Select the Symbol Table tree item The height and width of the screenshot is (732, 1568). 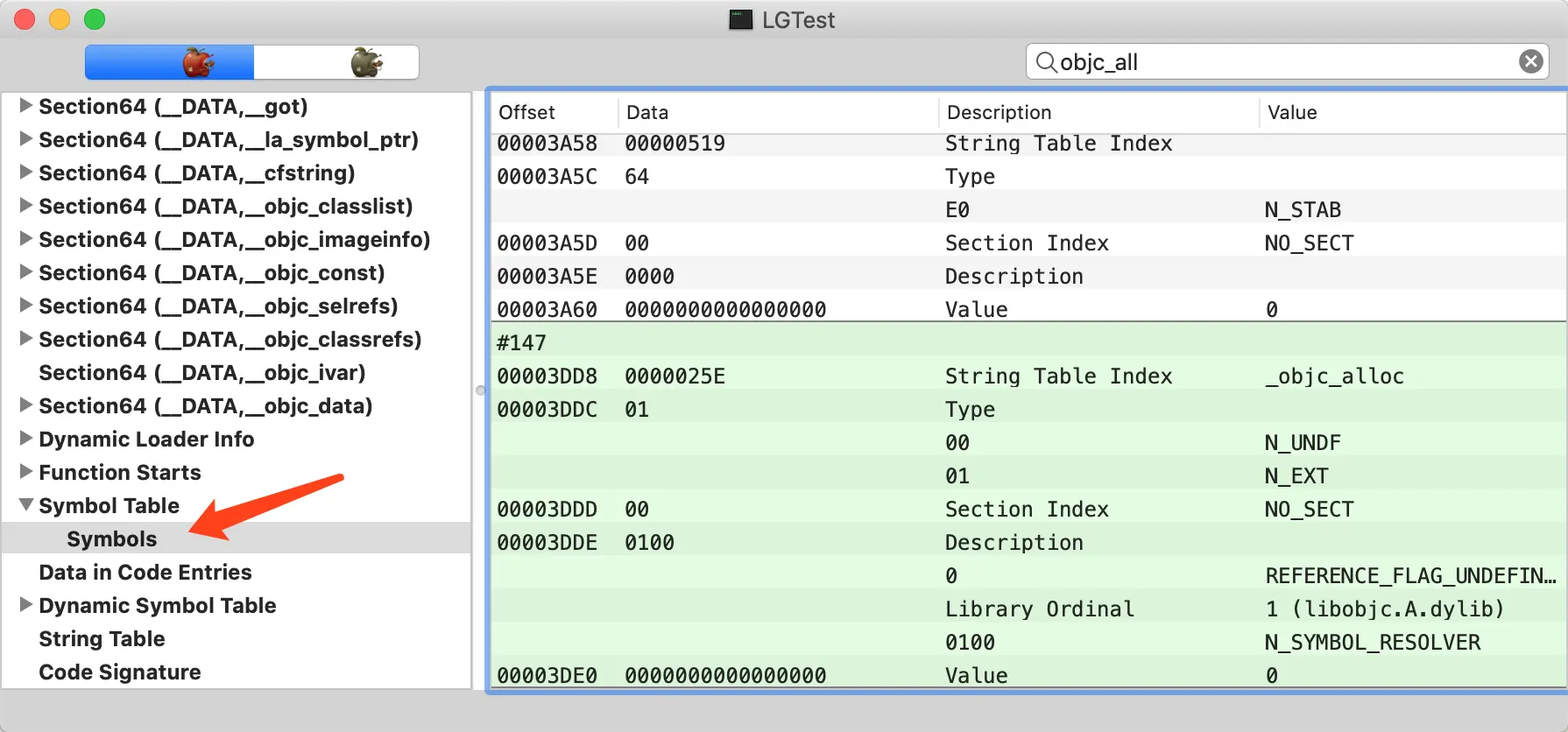pyautogui.click(x=109, y=506)
